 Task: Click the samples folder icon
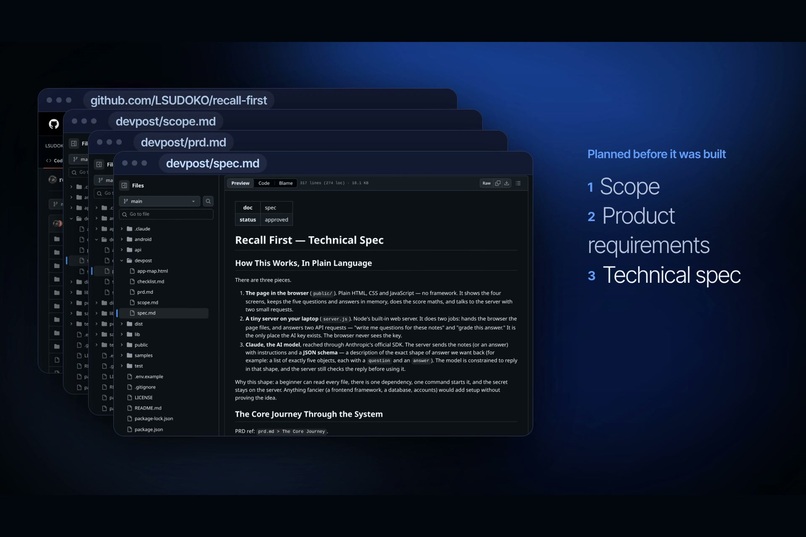pos(130,356)
